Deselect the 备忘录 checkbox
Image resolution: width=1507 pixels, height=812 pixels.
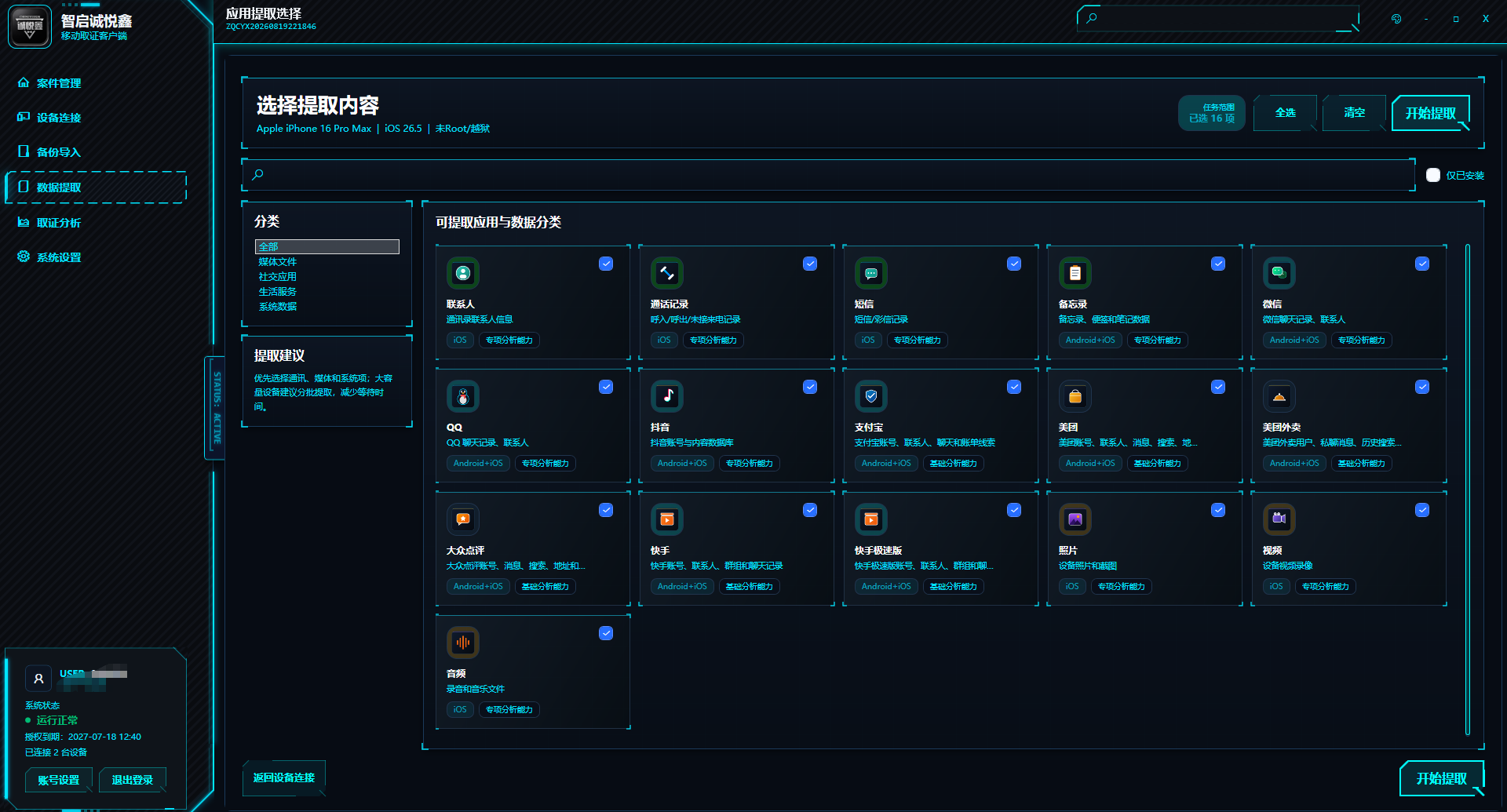[1218, 264]
